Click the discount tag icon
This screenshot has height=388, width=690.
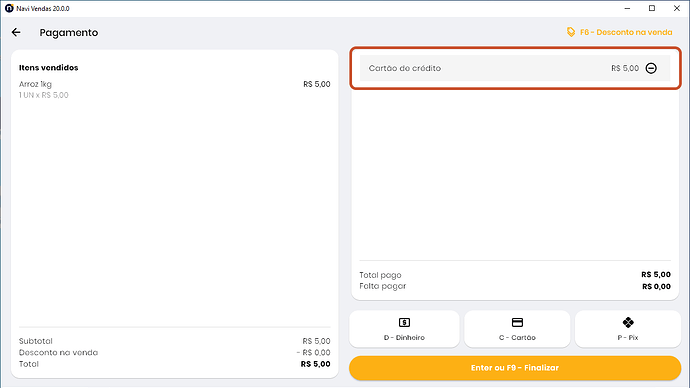[x=571, y=32]
